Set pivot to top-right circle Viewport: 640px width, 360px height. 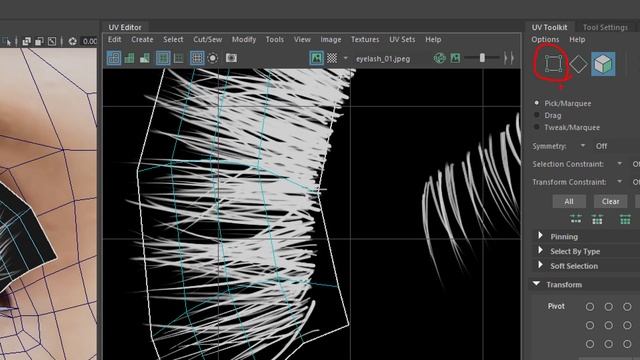pyautogui.click(x=627, y=307)
